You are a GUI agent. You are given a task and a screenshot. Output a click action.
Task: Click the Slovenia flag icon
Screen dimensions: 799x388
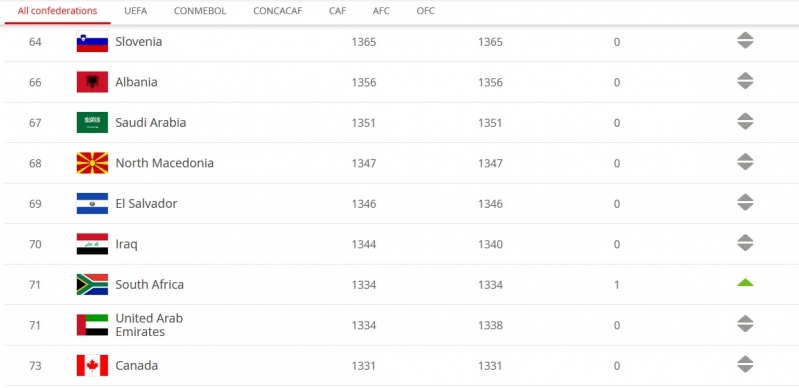[92, 41]
